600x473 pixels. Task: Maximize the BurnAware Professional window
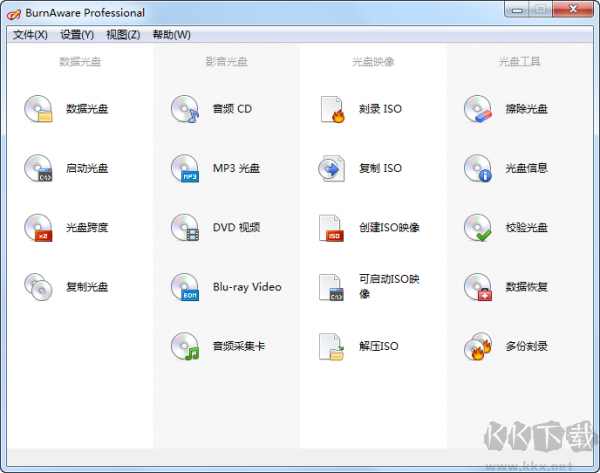coord(540,9)
